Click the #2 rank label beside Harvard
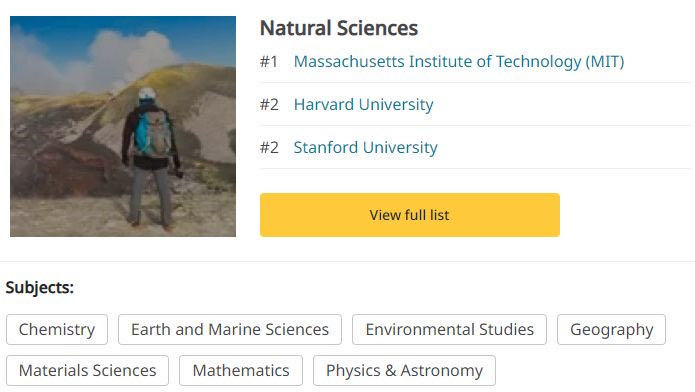The image size is (695, 392). (269, 105)
